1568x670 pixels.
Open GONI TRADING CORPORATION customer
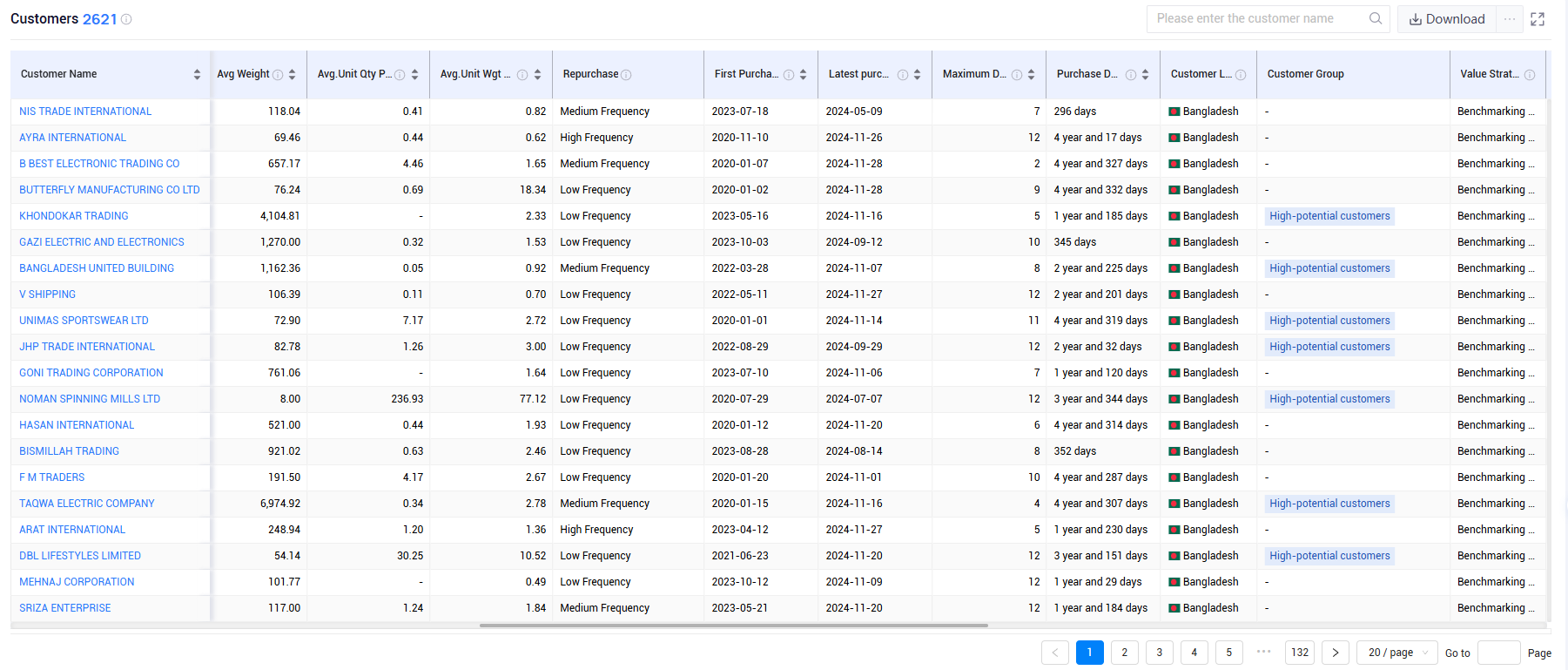click(x=91, y=373)
